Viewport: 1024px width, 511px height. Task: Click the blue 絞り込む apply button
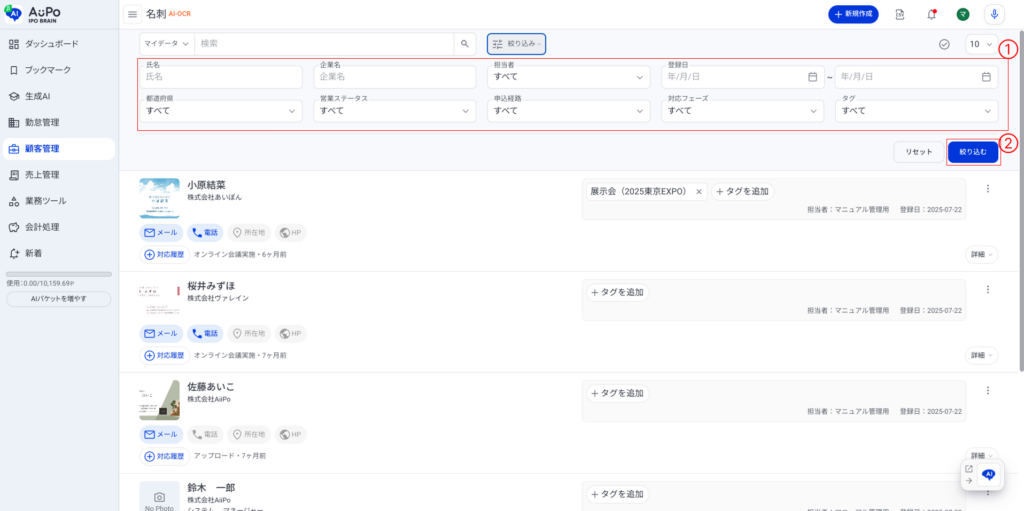pos(972,152)
